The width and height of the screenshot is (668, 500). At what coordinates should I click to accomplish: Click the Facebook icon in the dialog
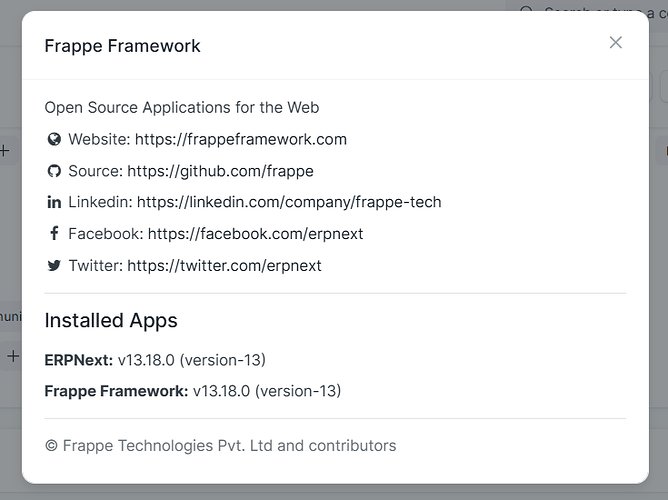point(54,234)
